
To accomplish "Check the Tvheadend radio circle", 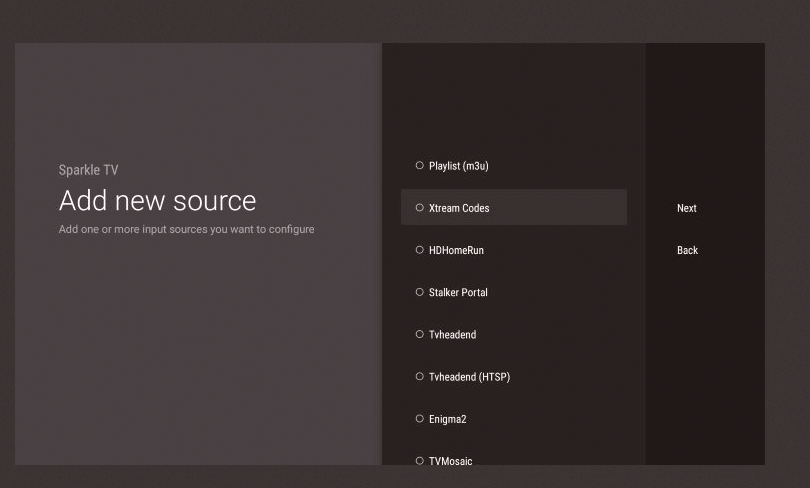I will coord(420,334).
